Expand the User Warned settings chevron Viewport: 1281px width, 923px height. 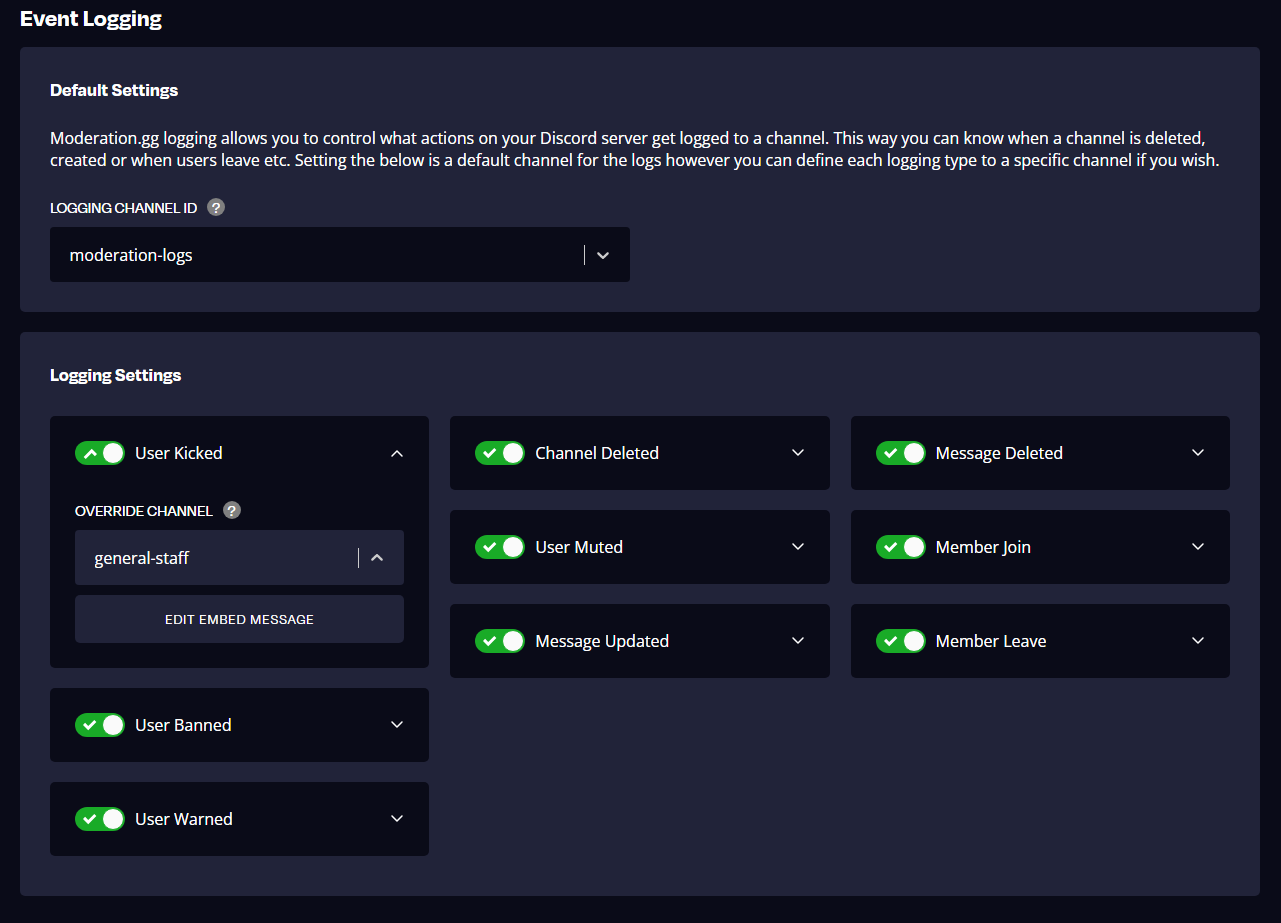tap(397, 819)
